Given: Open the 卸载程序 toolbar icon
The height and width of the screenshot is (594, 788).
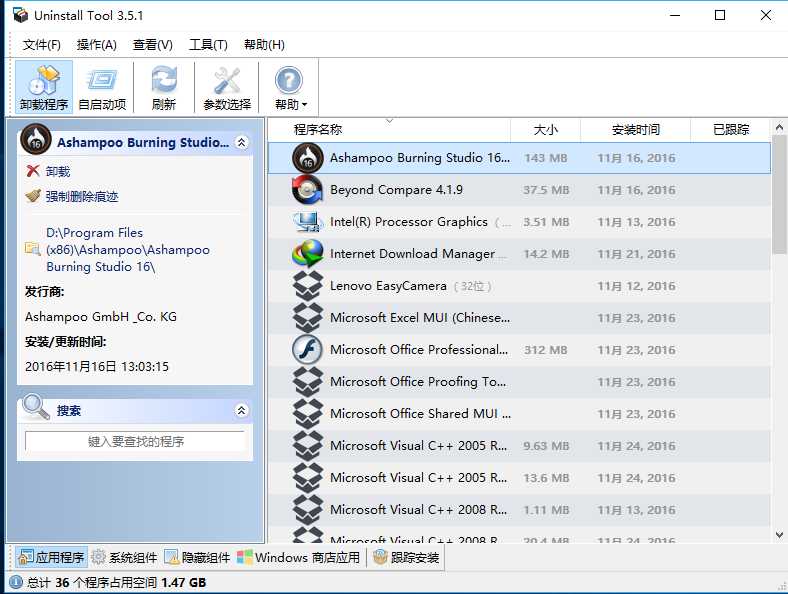Looking at the screenshot, I should pos(44,87).
